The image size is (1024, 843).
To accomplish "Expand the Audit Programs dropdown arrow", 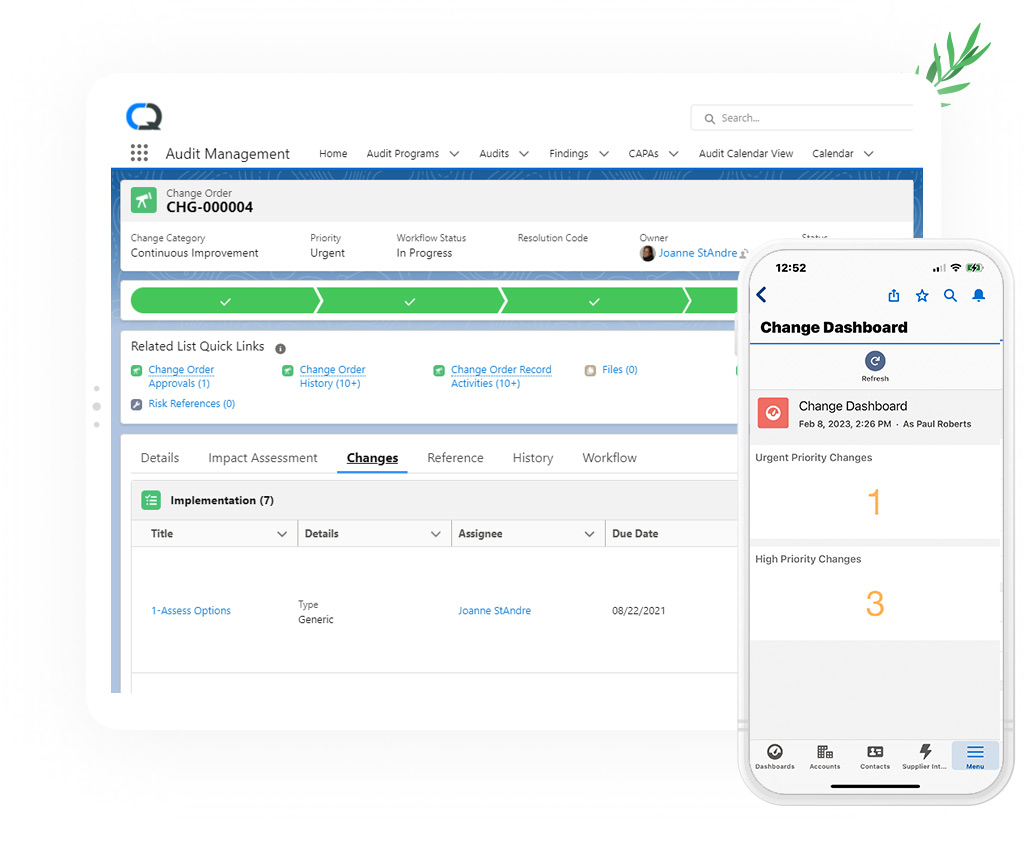I will (454, 154).
